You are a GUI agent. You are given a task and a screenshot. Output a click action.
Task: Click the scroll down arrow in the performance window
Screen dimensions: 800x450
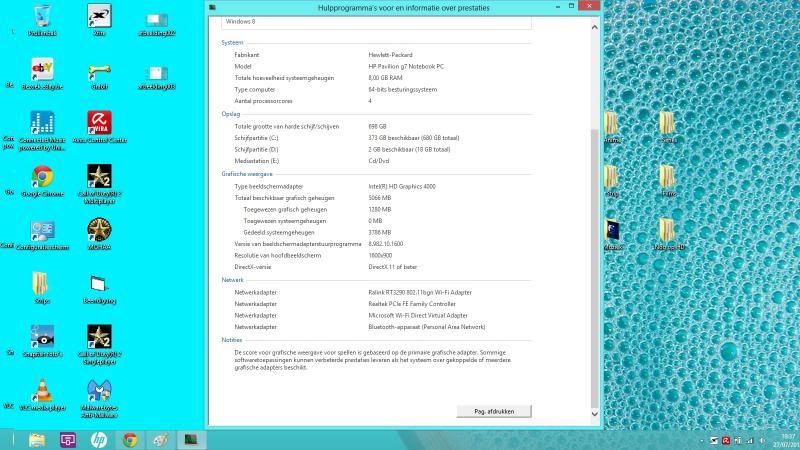594,414
